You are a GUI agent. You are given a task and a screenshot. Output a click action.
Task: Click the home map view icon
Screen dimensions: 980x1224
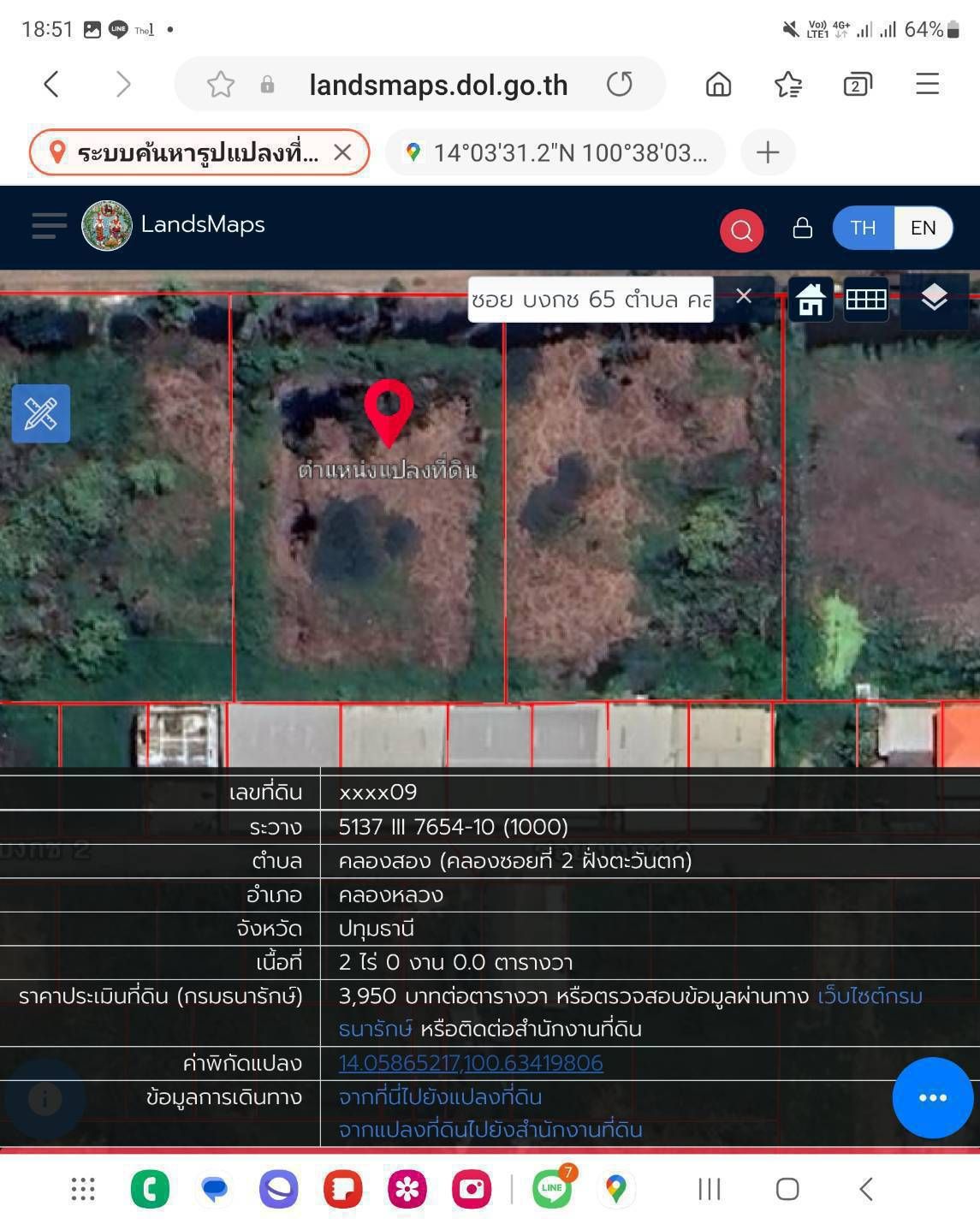click(x=811, y=300)
